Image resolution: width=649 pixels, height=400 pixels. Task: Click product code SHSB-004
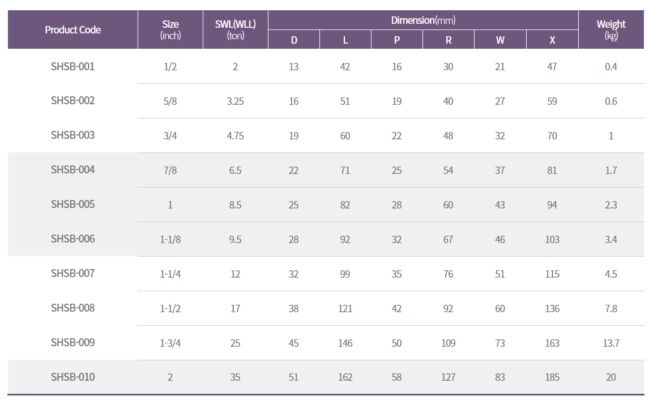tap(73, 170)
